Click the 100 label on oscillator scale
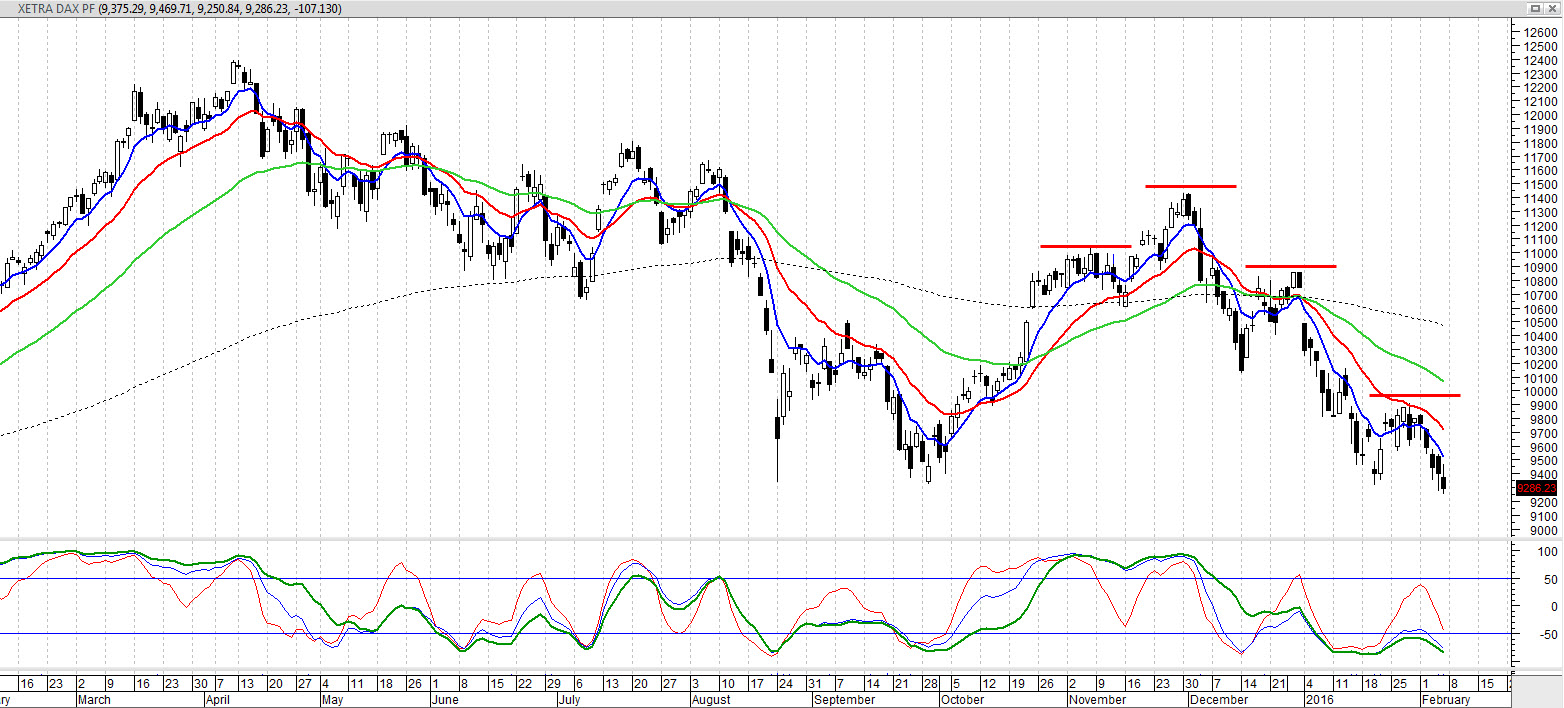The image size is (1564, 708). tap(1548, 552)
